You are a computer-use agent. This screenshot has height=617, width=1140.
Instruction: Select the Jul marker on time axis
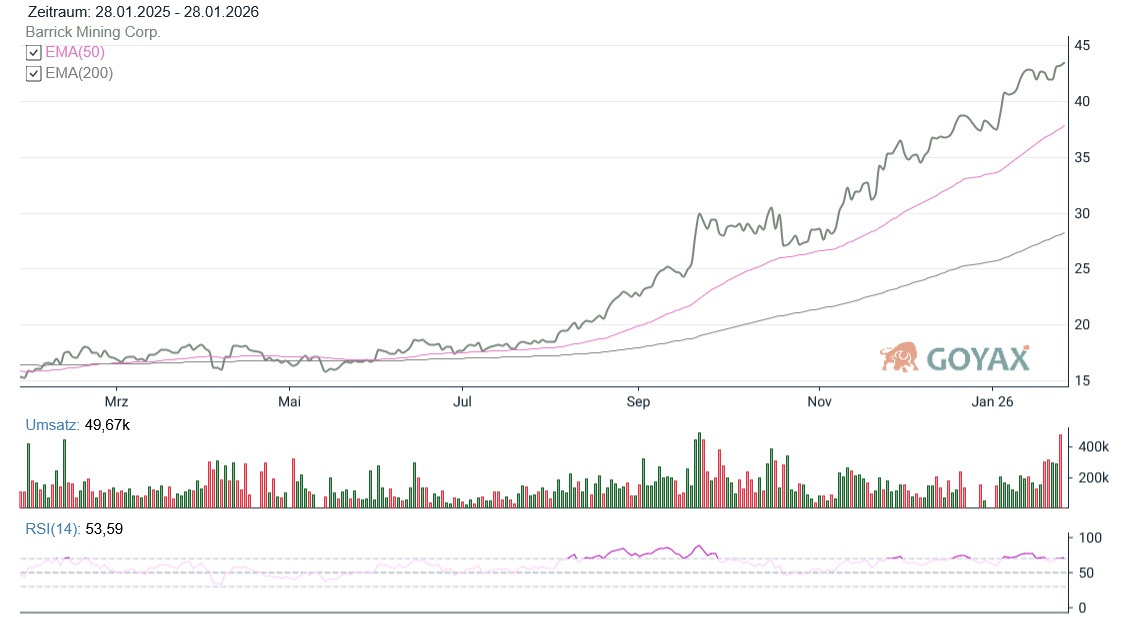[462, 402]
